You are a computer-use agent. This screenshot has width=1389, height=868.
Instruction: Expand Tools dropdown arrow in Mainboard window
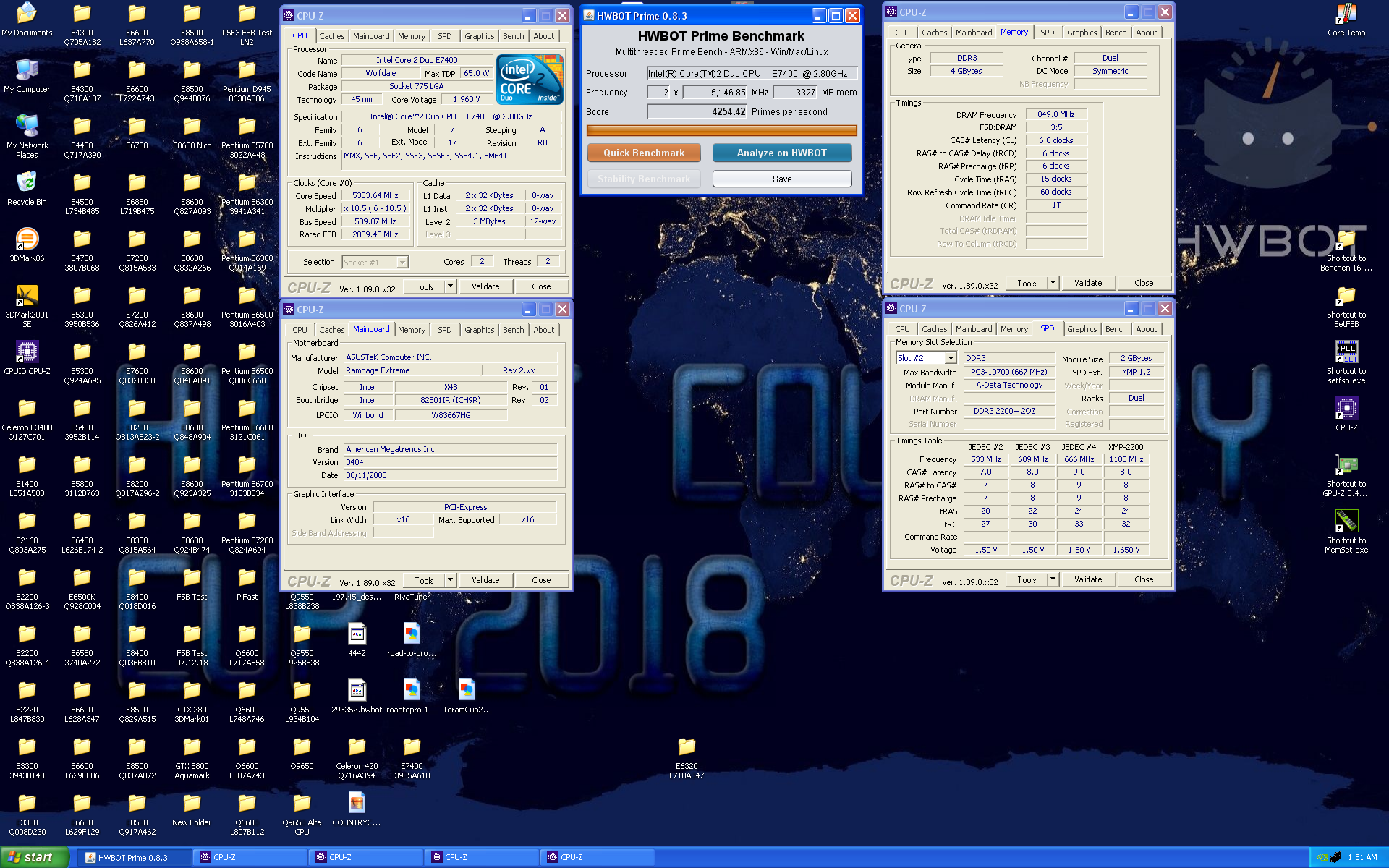tap(450, 580)
